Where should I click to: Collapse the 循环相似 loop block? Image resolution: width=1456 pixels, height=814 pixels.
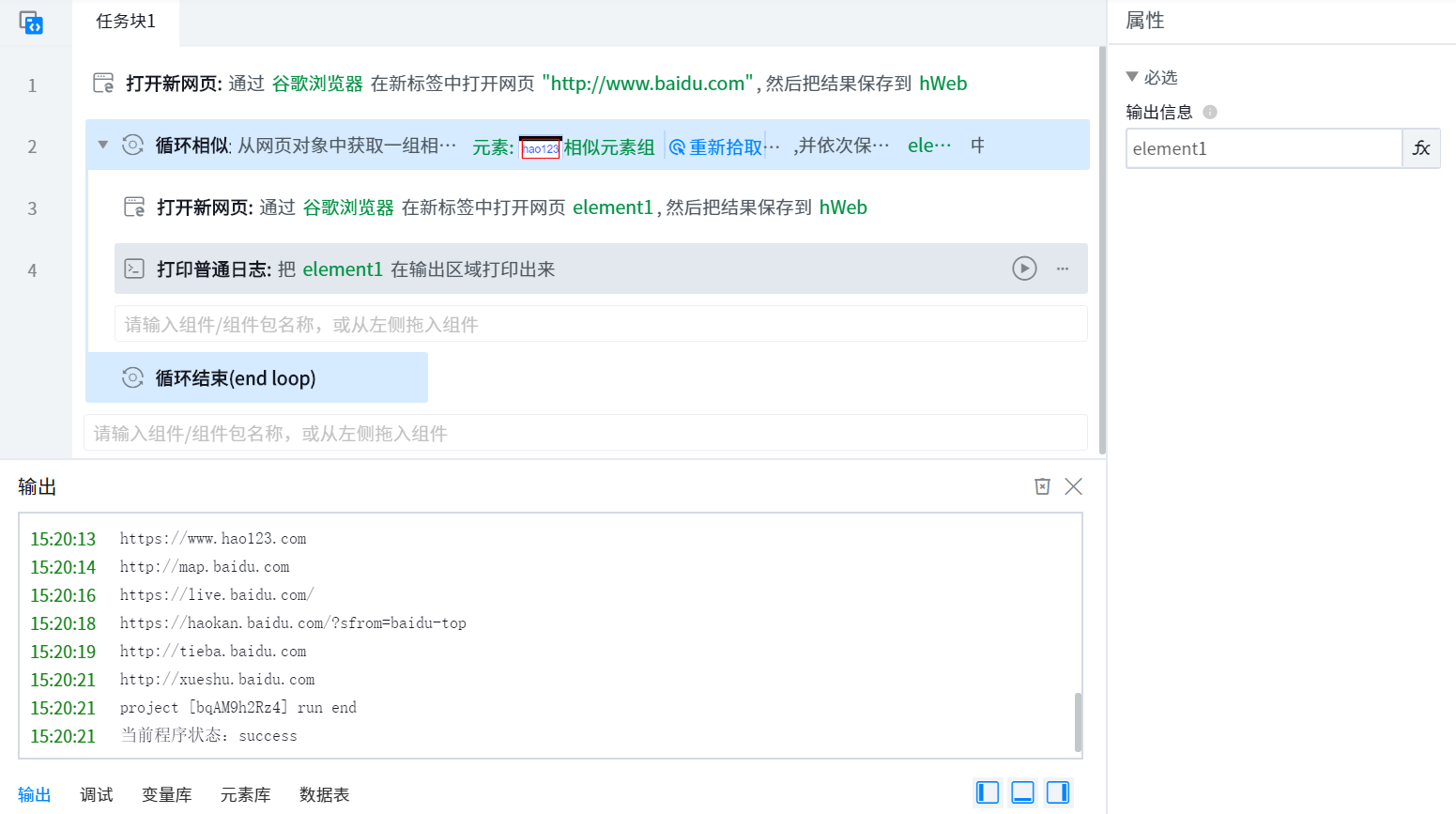[103, 146]
